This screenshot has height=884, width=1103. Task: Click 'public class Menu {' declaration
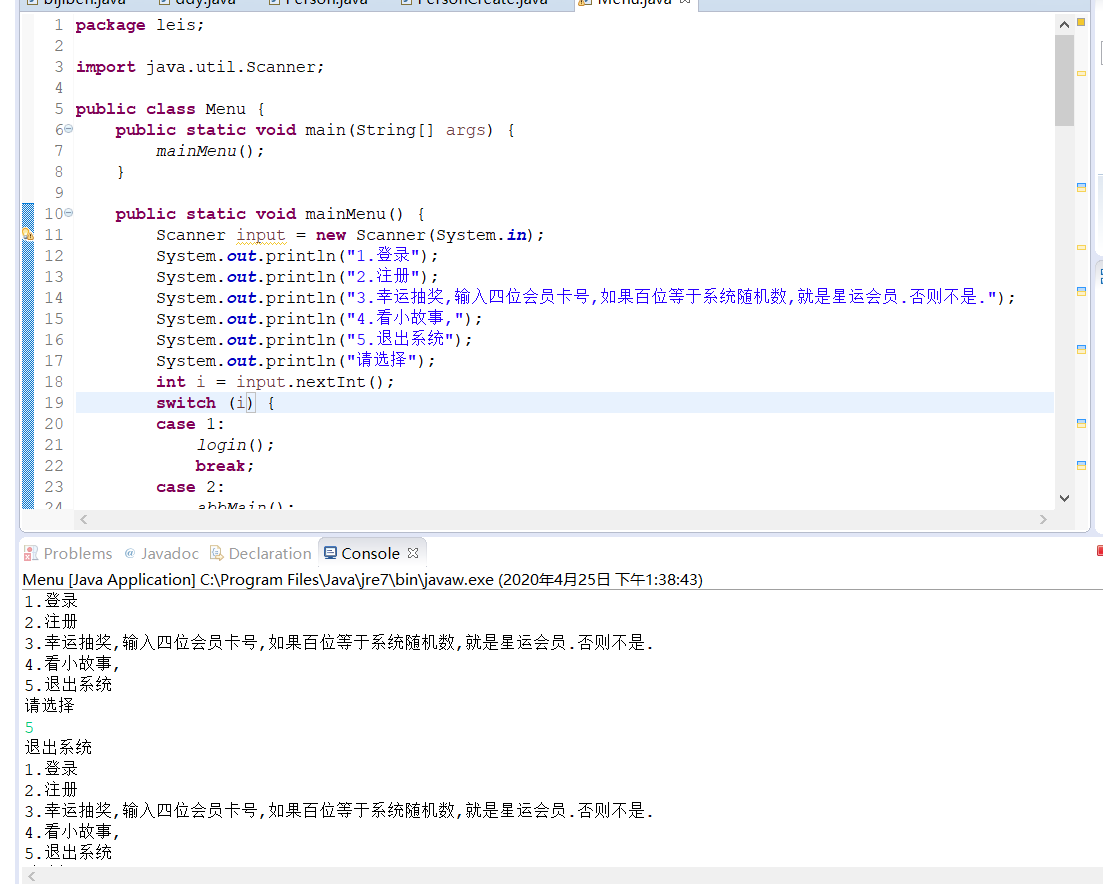click(x=170, y=109)
